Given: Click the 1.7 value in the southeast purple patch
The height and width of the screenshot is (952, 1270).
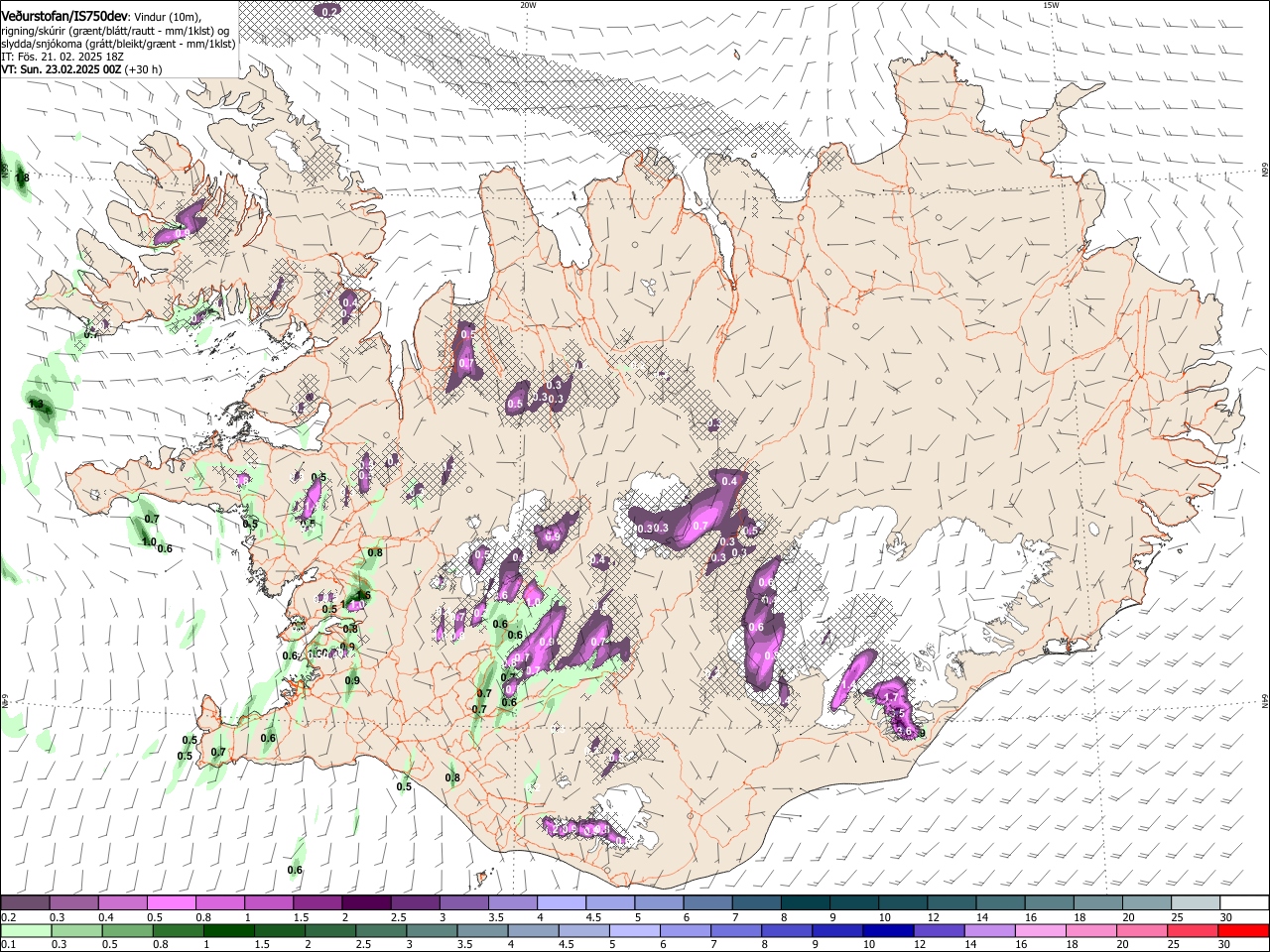Looking at the screenshot, I should (891, 698).
